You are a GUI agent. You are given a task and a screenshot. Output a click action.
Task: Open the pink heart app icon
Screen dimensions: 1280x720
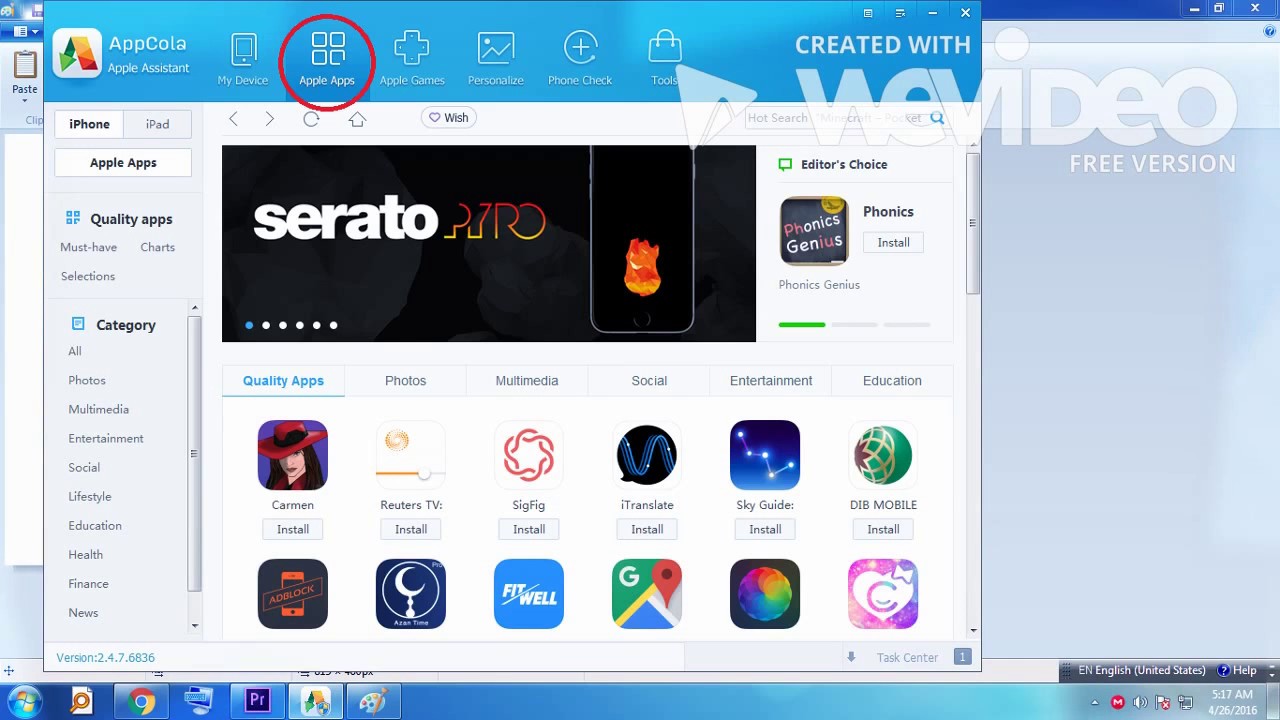pyautogui.click(x=883, y=594)
